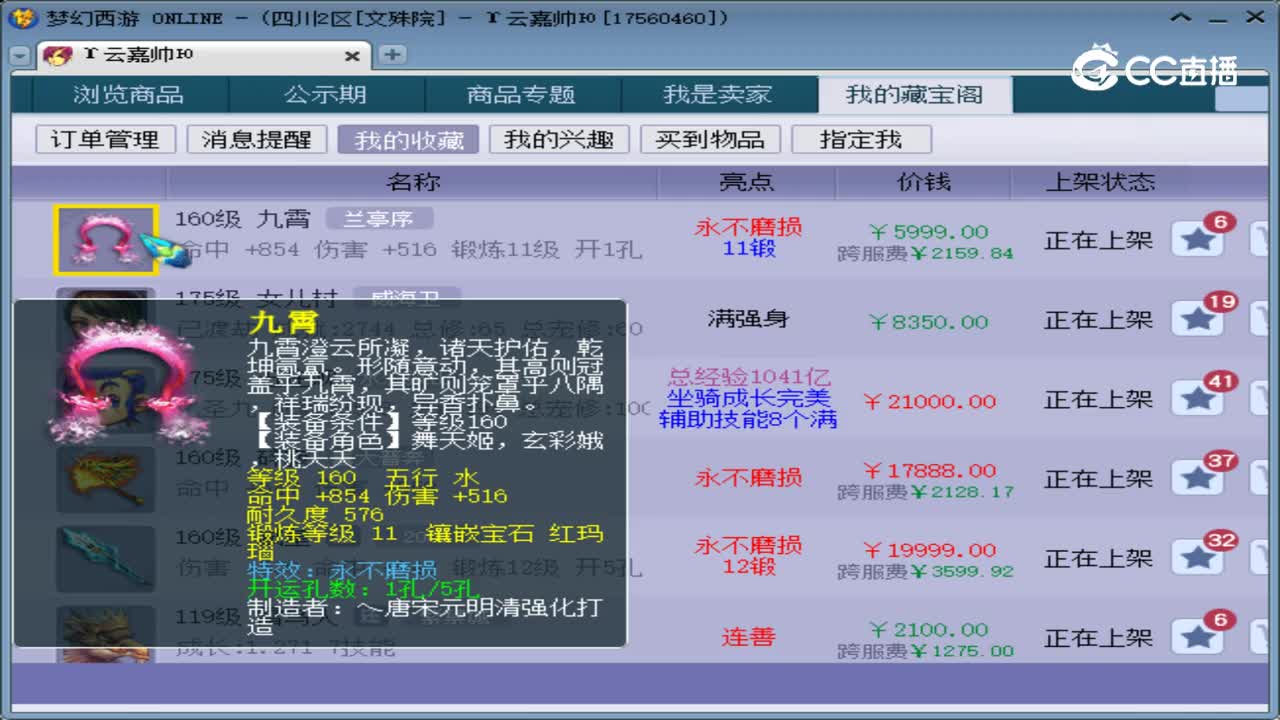
Task: Click the star icon in ¥8350.00 row
Action: click(x=1197, y=320)
